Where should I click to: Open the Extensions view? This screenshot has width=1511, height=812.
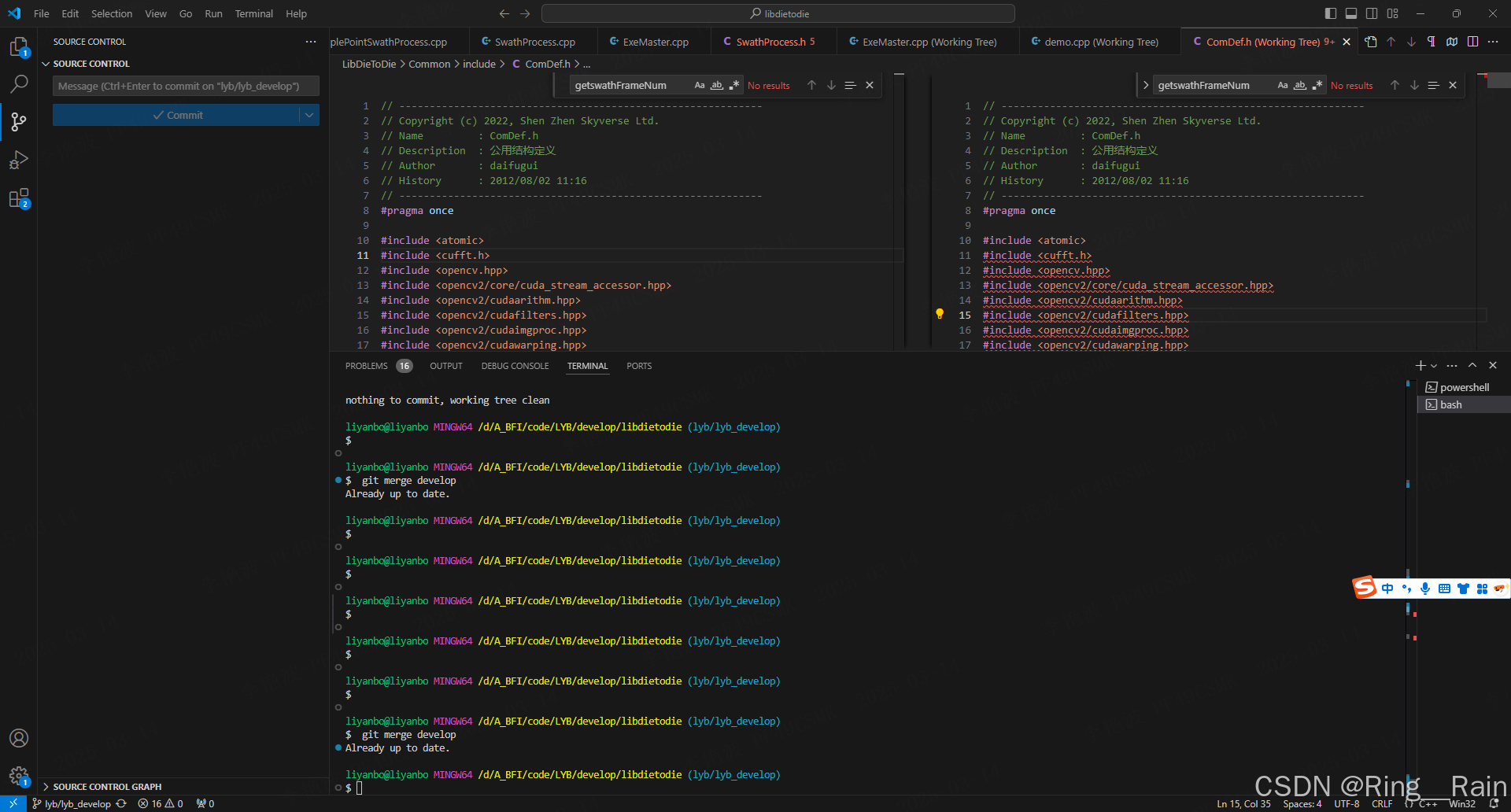[19, 197]
